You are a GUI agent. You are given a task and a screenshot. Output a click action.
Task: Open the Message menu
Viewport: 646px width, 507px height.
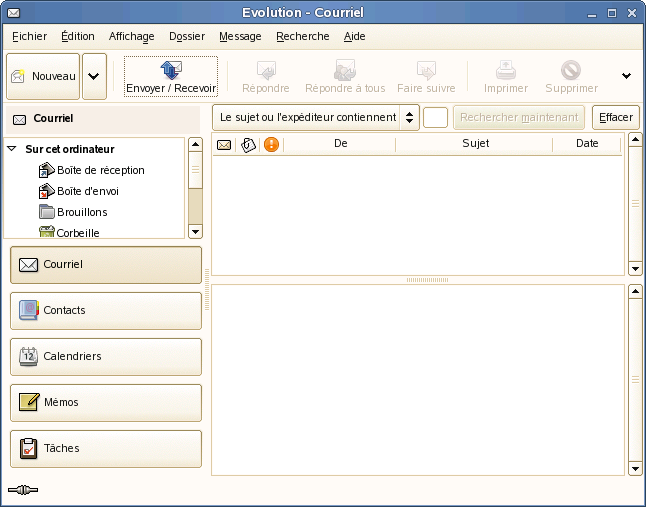(x=240, y=36)
